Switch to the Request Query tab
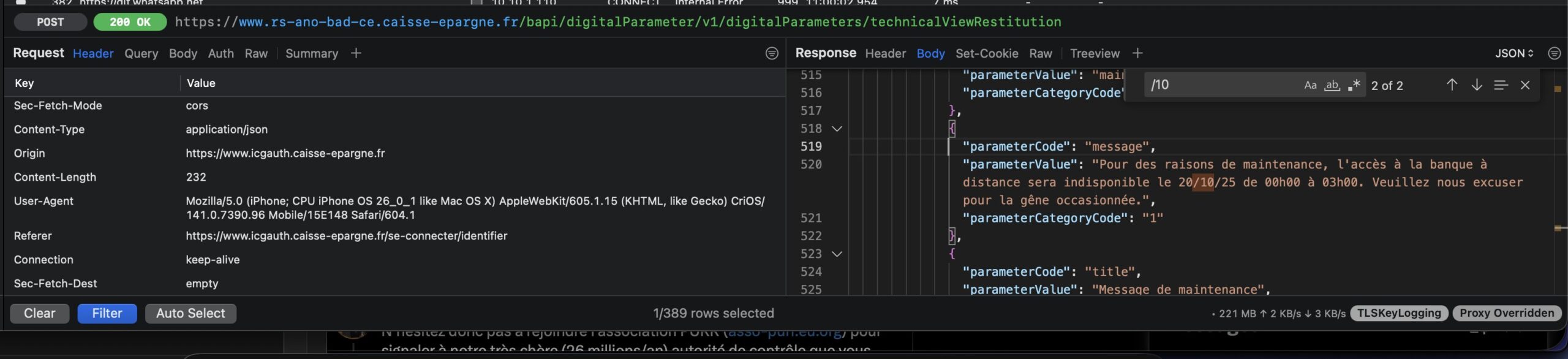Viewport: 1568px width, 359px height. (x=141, y=53)
